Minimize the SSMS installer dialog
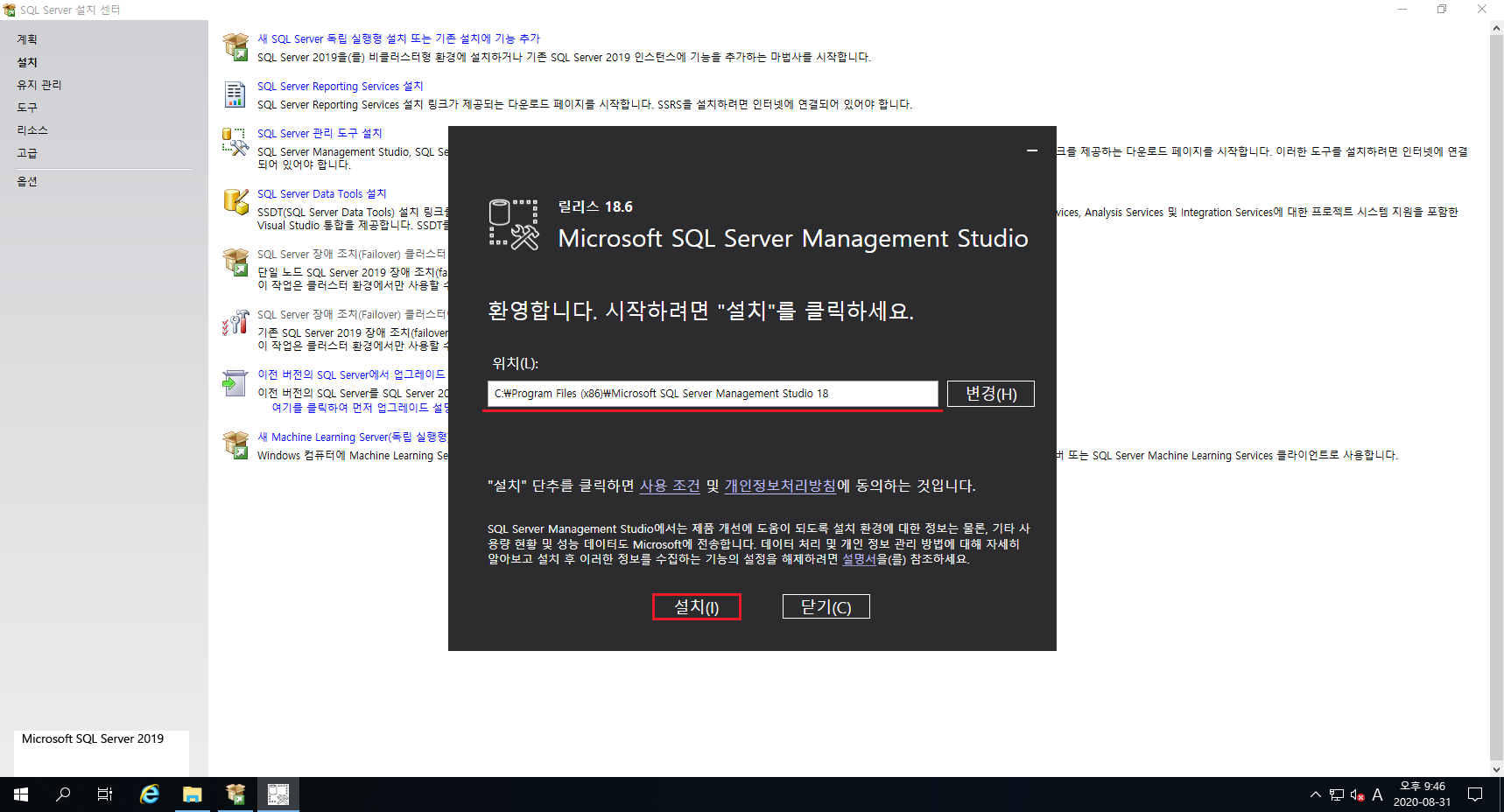Image resolution: width=1504 pixels, height=812 pixels. point(1032,150)
